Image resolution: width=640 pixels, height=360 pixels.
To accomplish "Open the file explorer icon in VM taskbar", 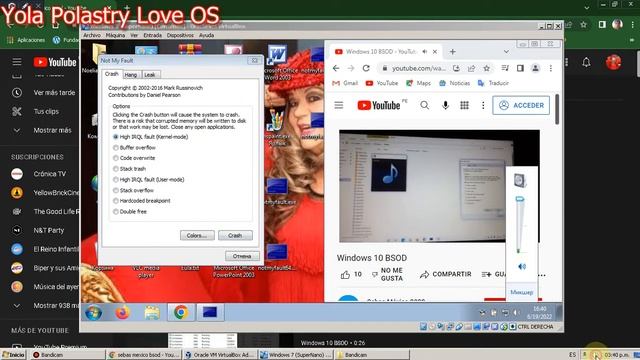I will 152,313.
